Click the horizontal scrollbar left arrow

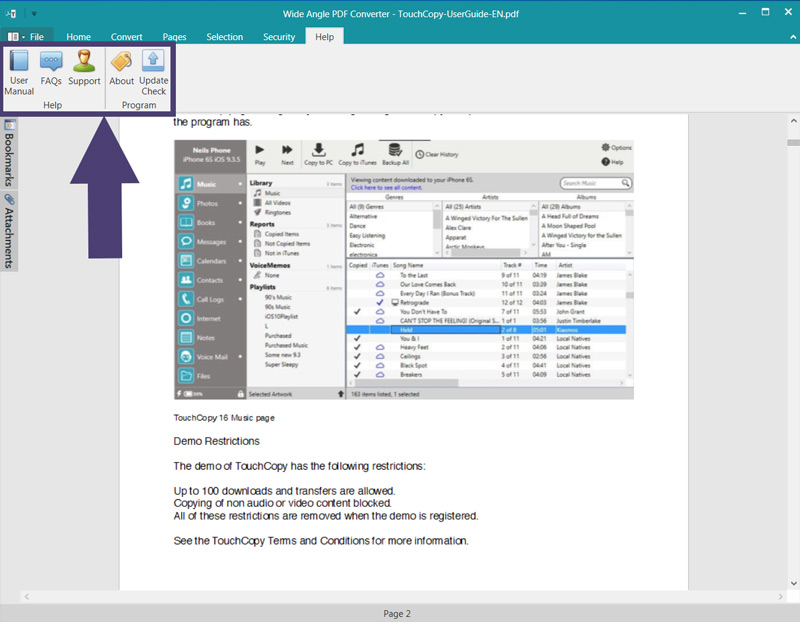tap(27, 596)
